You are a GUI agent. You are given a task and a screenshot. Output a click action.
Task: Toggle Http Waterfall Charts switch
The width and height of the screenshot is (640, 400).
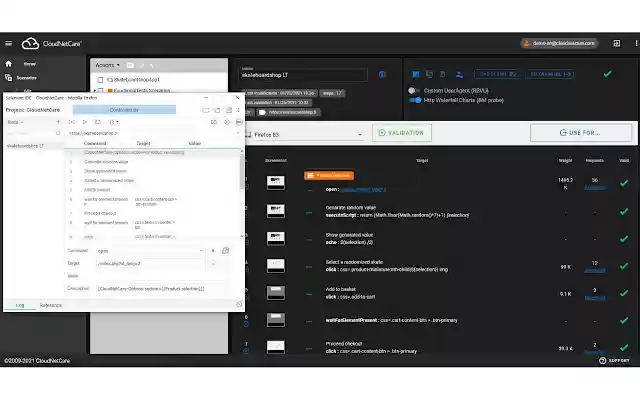coord(415,100)
